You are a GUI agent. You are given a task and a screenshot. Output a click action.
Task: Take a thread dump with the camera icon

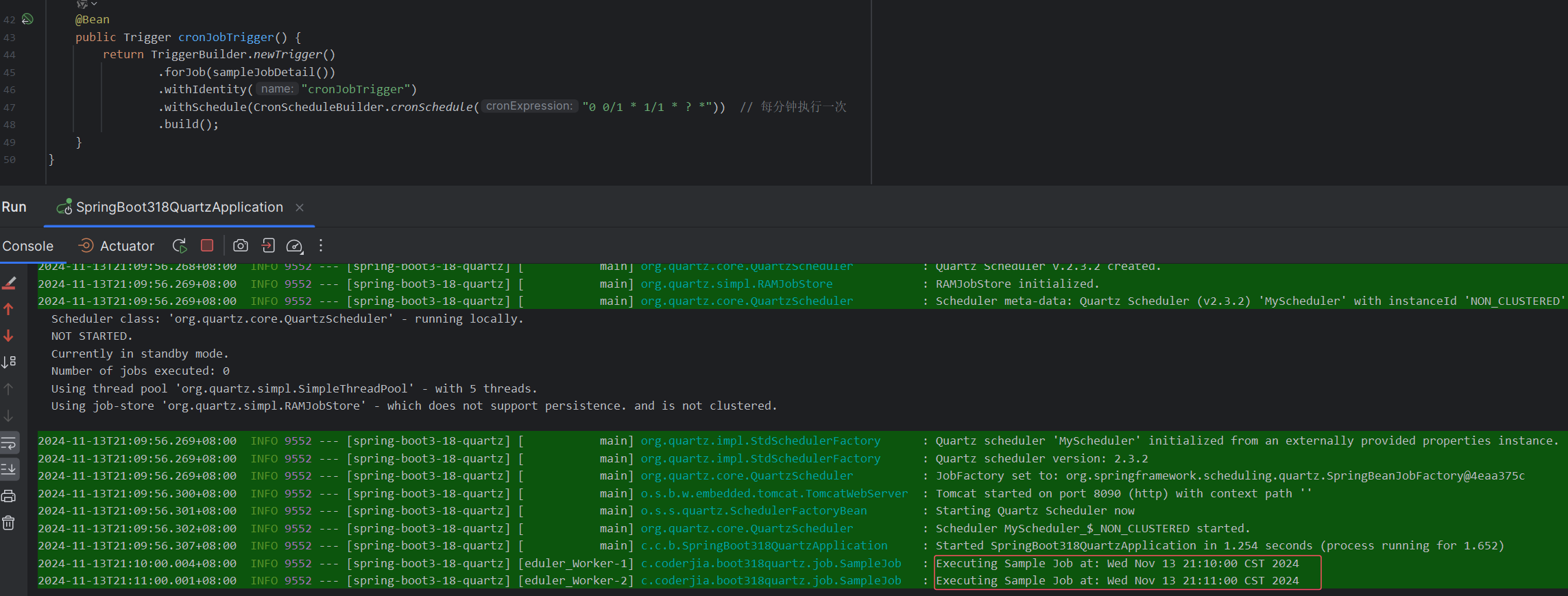[241, 245]
